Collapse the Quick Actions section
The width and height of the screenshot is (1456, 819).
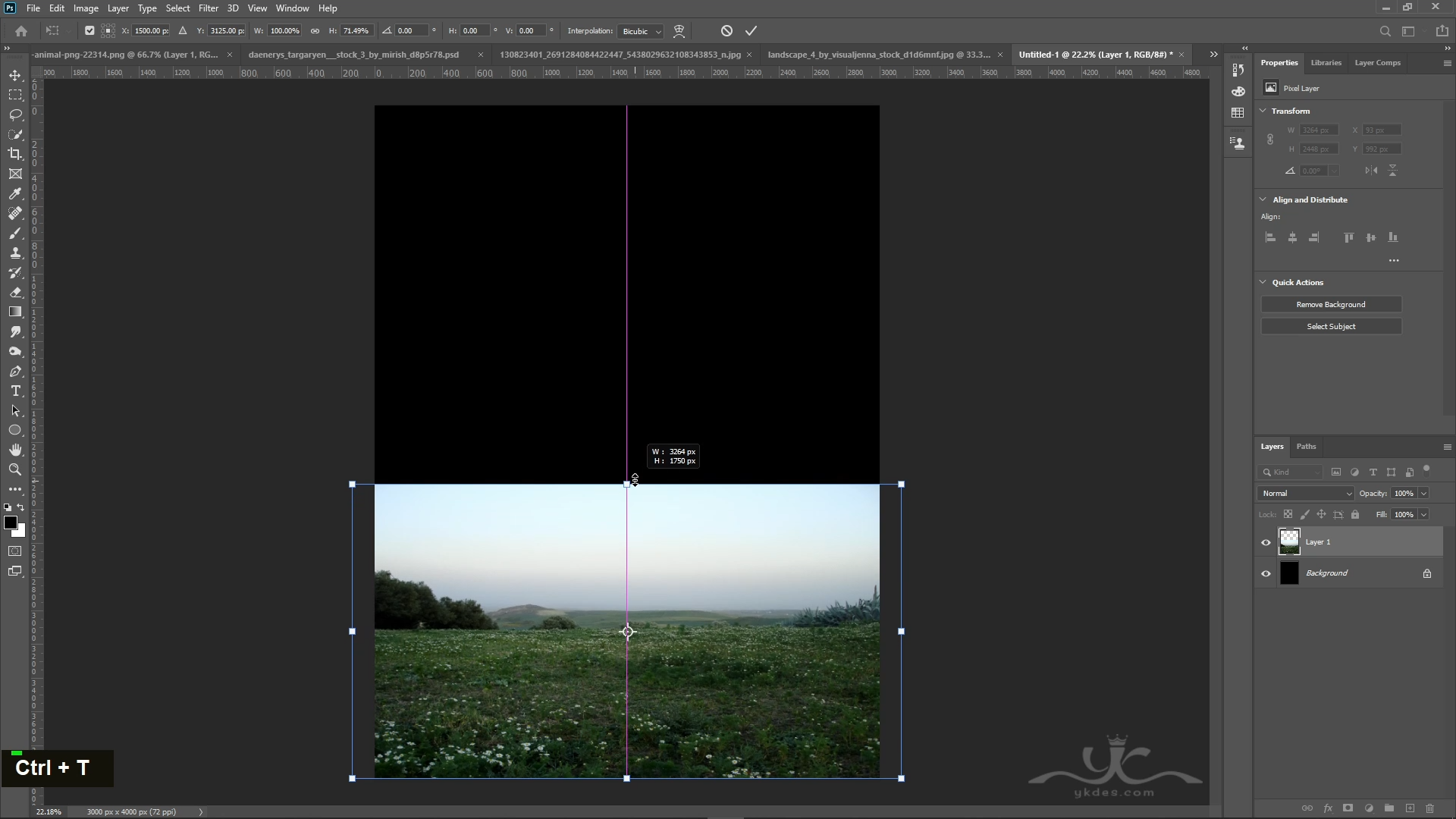coord(1263,282)
